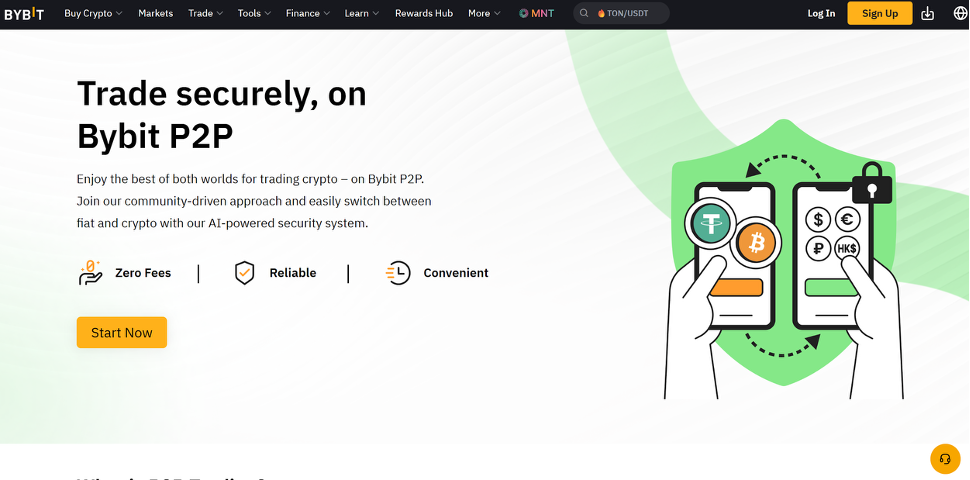Click the Log In link
This screenshot has width=970, height=480.
tap(821, 13)
